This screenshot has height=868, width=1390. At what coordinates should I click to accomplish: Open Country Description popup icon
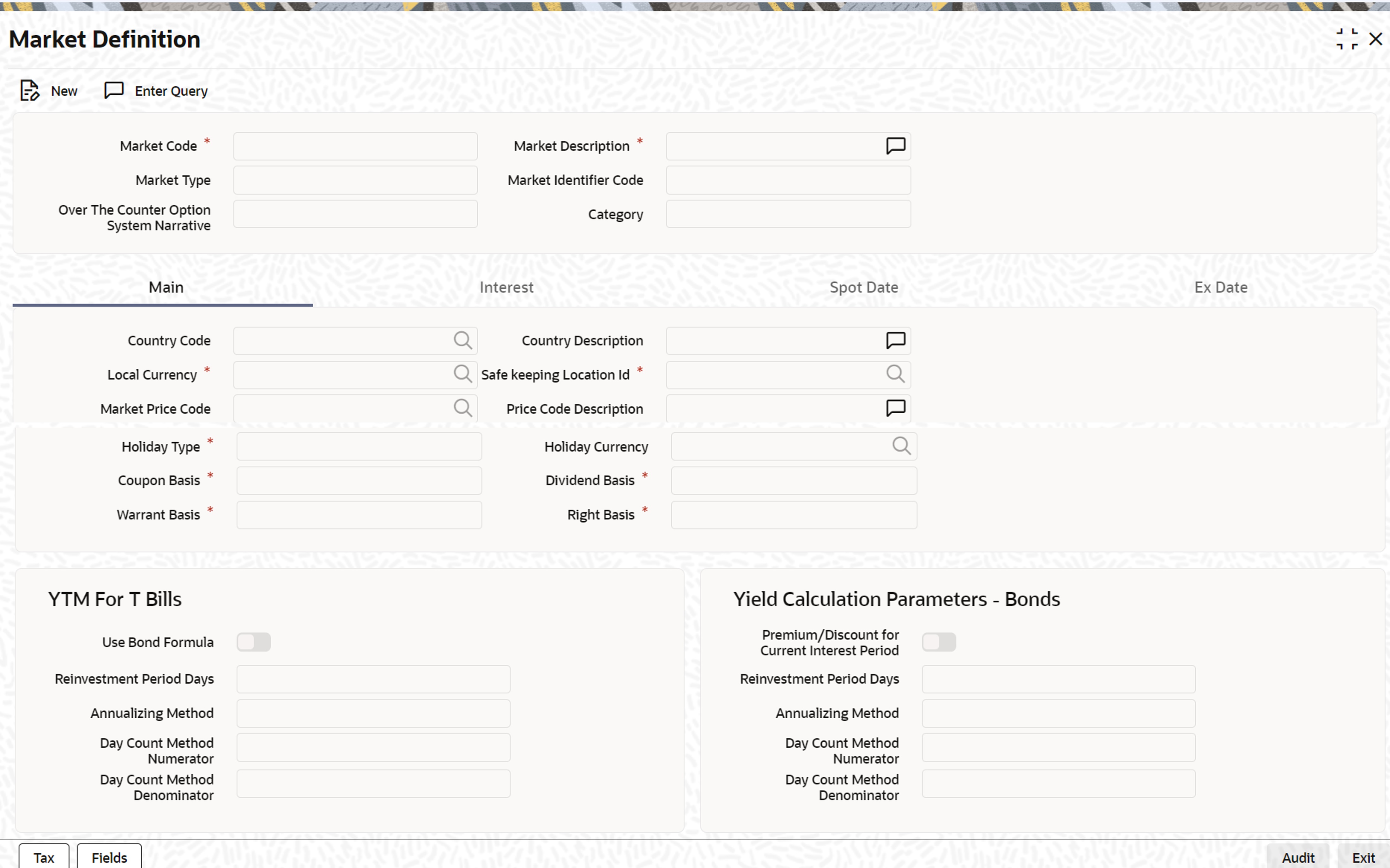[896, 340]
